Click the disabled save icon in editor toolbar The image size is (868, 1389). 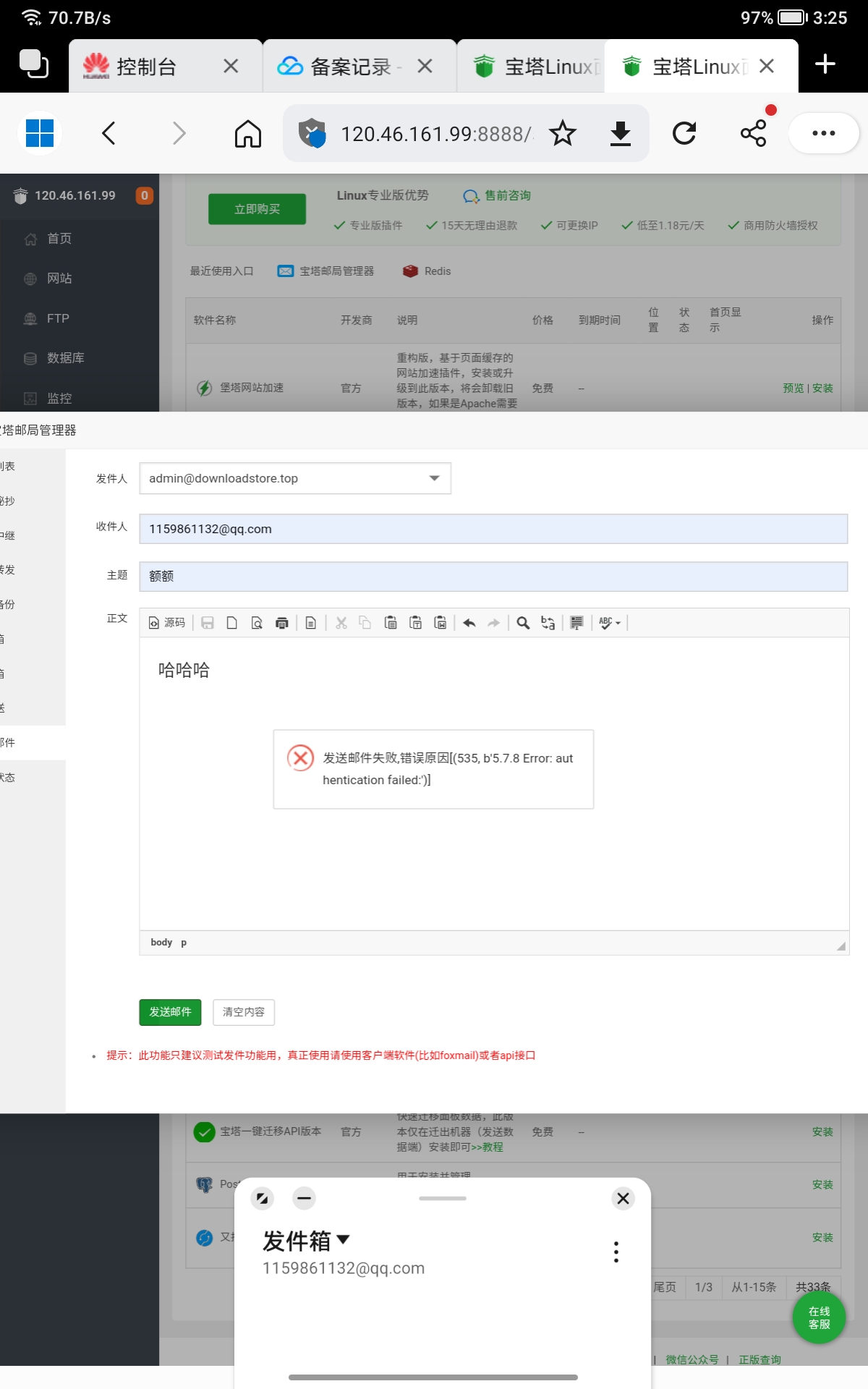click(x=208, y=623)
